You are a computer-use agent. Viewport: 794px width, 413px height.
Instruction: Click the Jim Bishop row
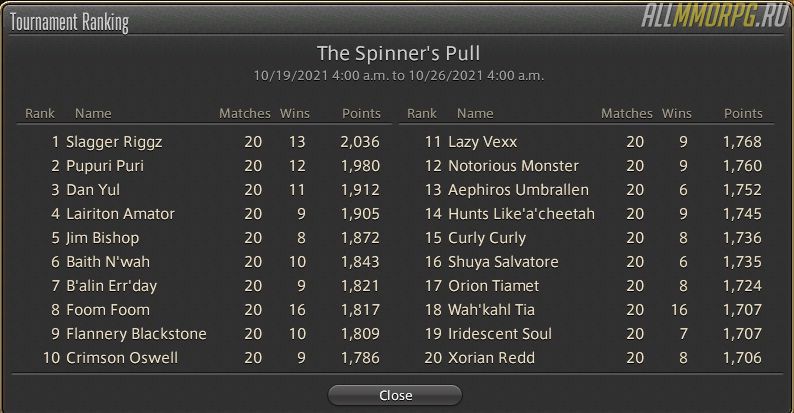(205, 238)
